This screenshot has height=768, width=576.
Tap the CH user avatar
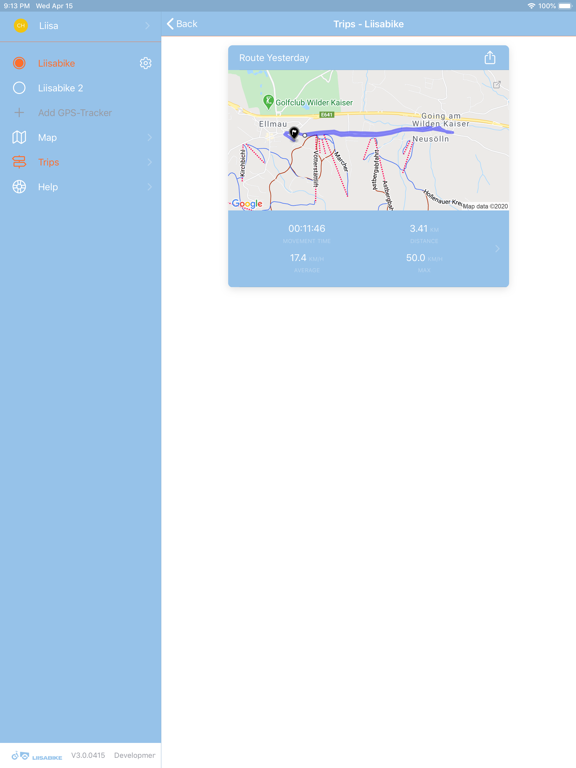tap(21, 25)
